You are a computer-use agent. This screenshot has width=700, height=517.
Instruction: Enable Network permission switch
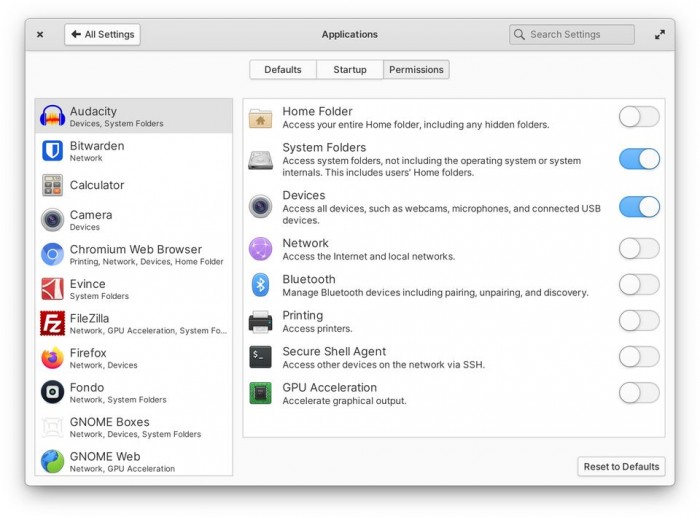pos(639,249)
